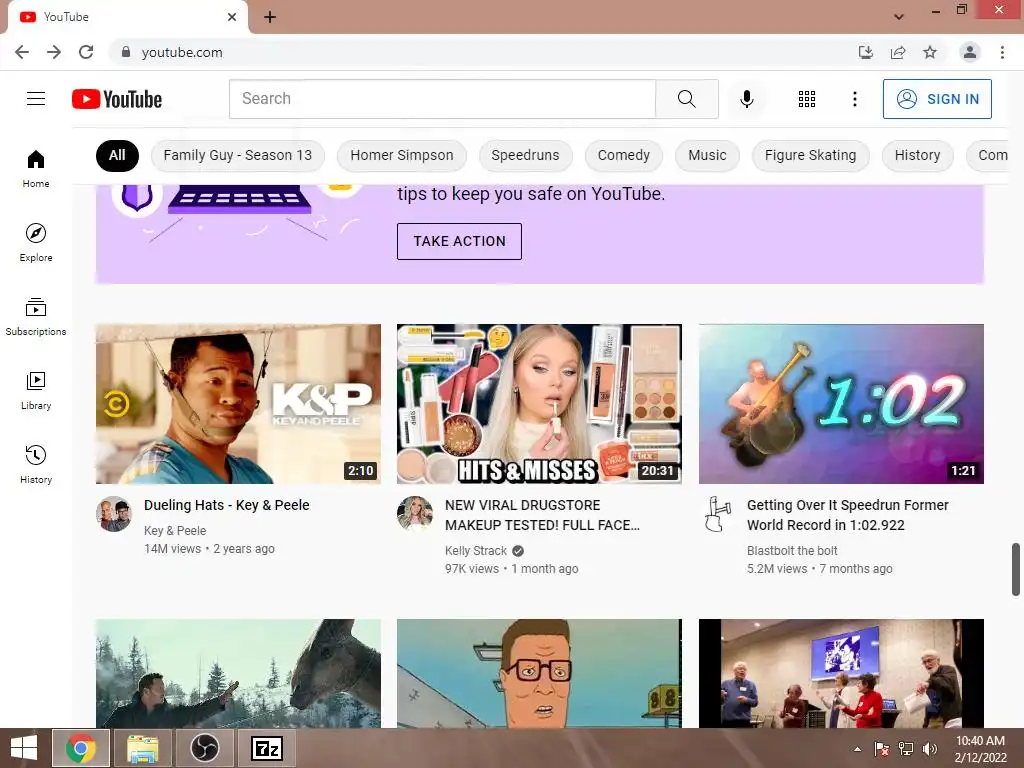Open new browser tab
1024x768 pixels.
click(270, 17)
